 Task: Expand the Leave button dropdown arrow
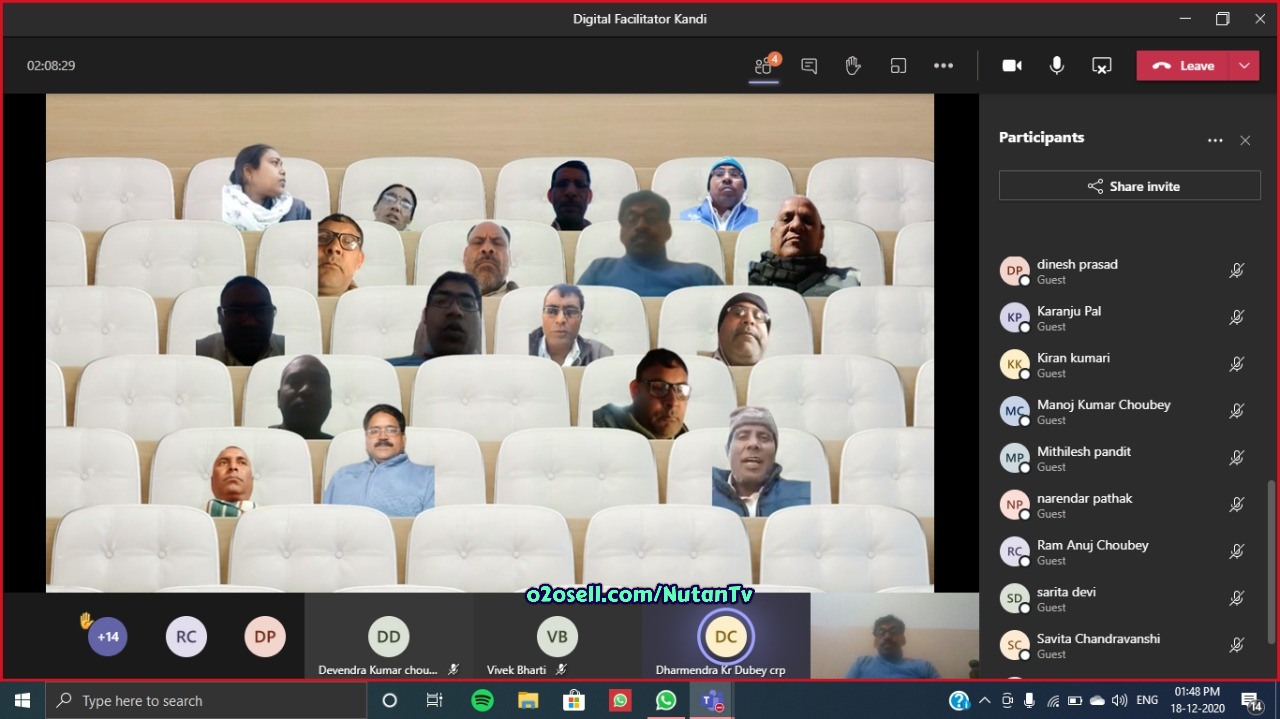click(1244, 66)
